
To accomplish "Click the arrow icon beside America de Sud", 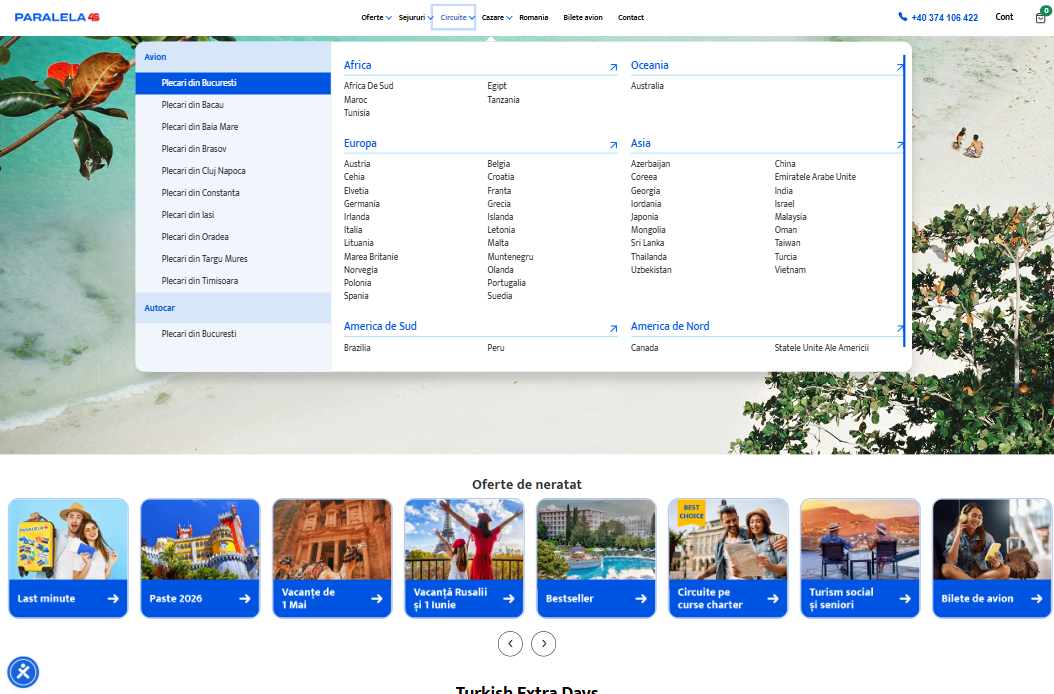I will click(613, 329).
